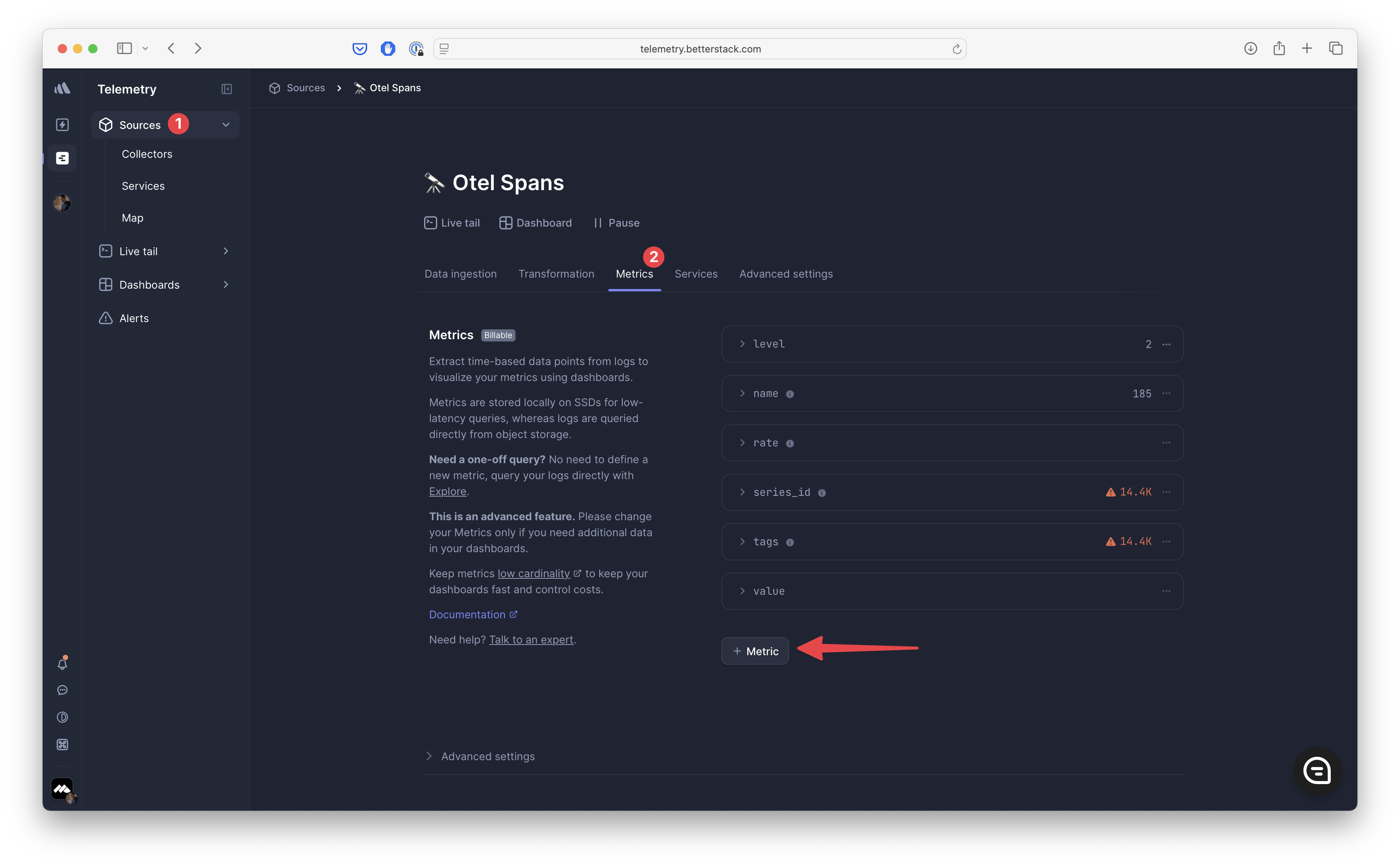1400x867 pixels.
Task: Open the Dashboard link under Otel Spans
Action: (x=535, y=223)
